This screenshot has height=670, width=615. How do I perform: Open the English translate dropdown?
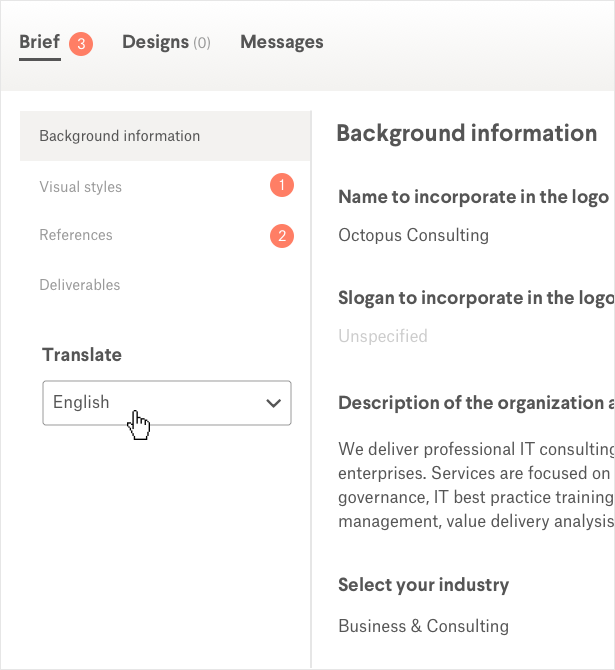point(150,403)
